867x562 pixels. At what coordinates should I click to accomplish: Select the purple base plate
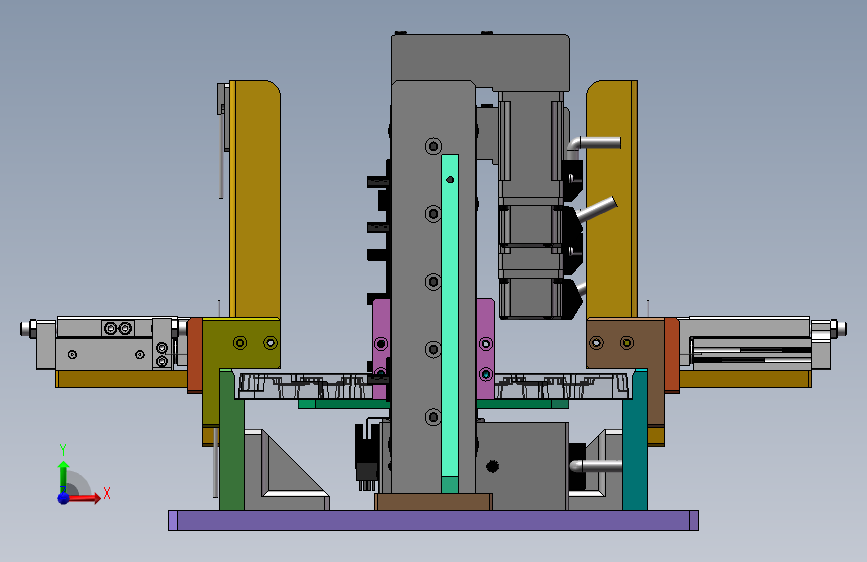coord(433,521)
